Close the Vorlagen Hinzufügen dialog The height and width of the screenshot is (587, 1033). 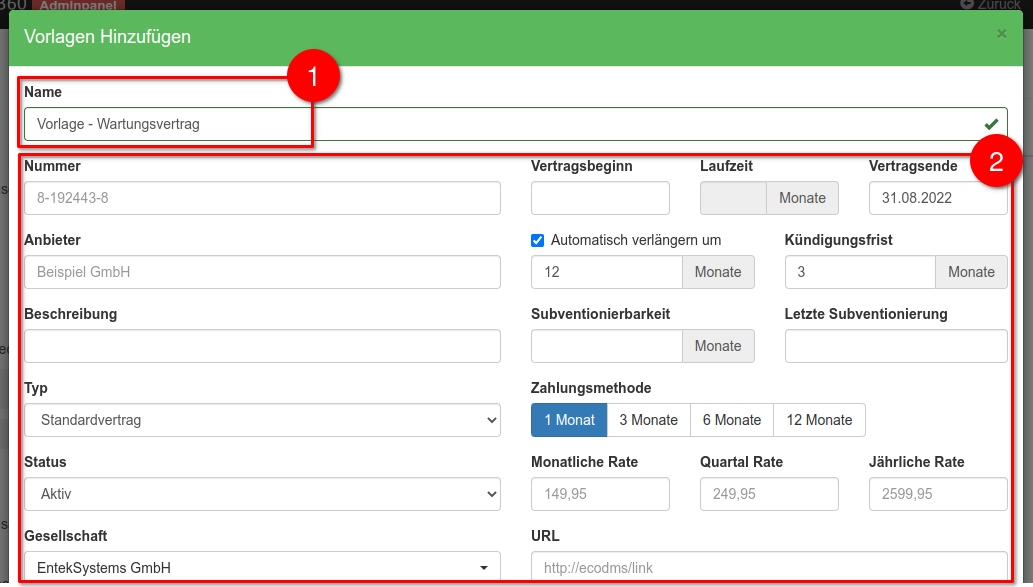point(1001,34)
